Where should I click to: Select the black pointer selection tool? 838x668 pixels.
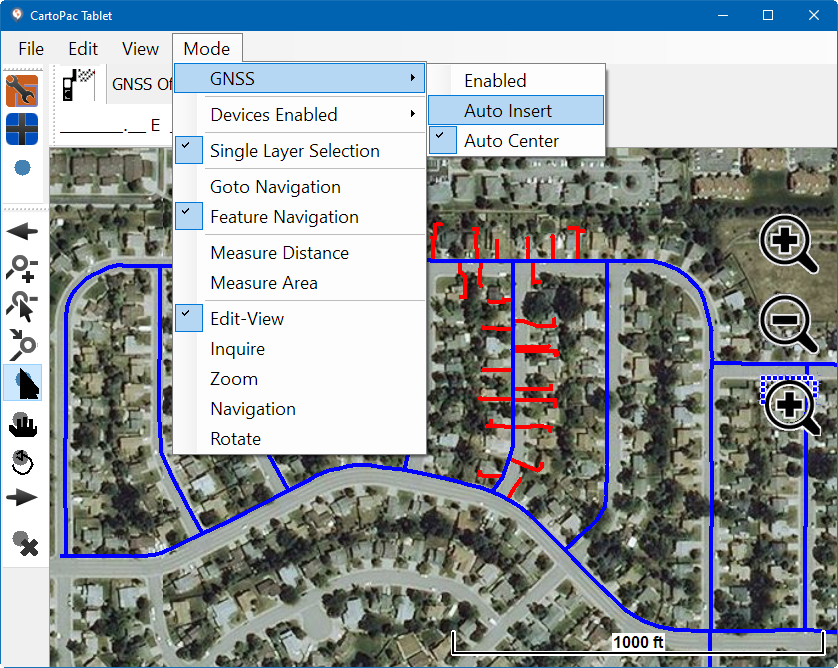[24, 383]
